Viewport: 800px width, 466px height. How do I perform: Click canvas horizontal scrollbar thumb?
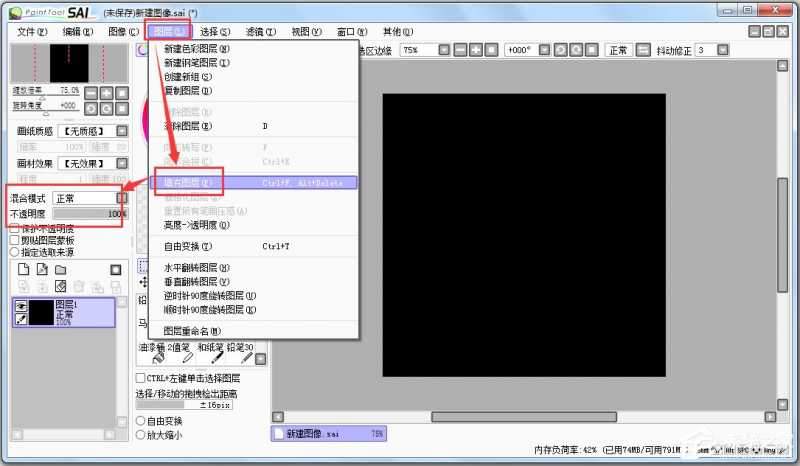(524, 417)
